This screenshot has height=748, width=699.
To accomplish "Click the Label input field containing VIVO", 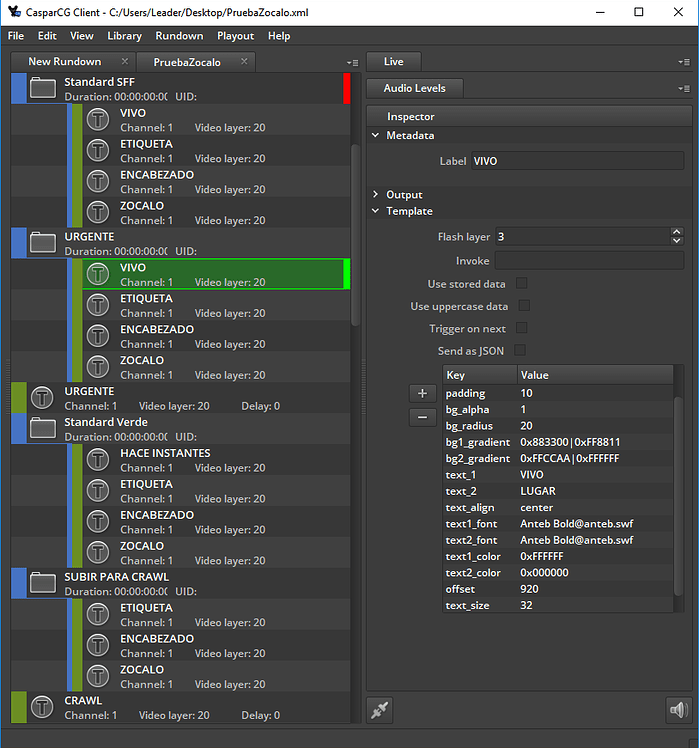I will [x=576, y=161].
